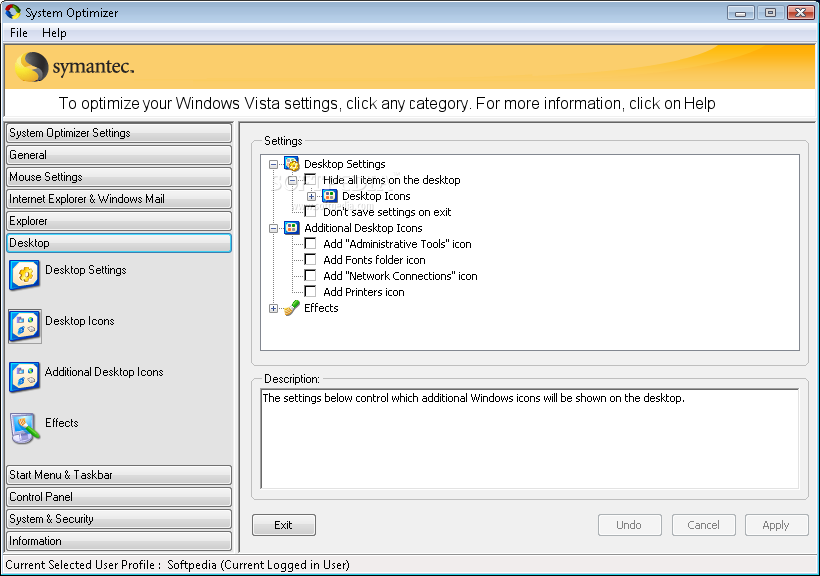Toggle Don't save settings on exit
The image size is (820, 576).
click(x=310, y=211)
